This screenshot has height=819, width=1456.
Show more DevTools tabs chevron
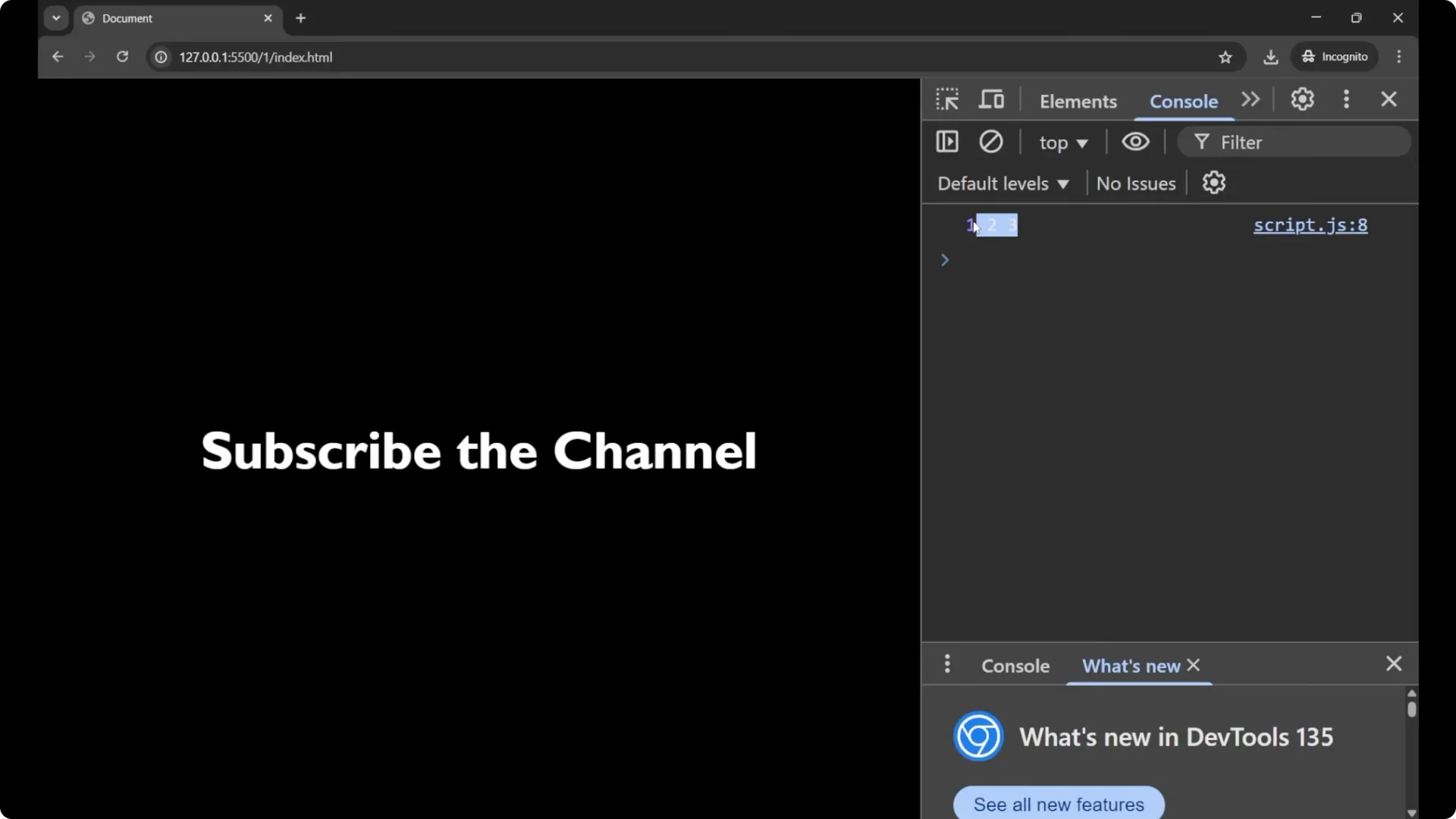point(1250,99)
